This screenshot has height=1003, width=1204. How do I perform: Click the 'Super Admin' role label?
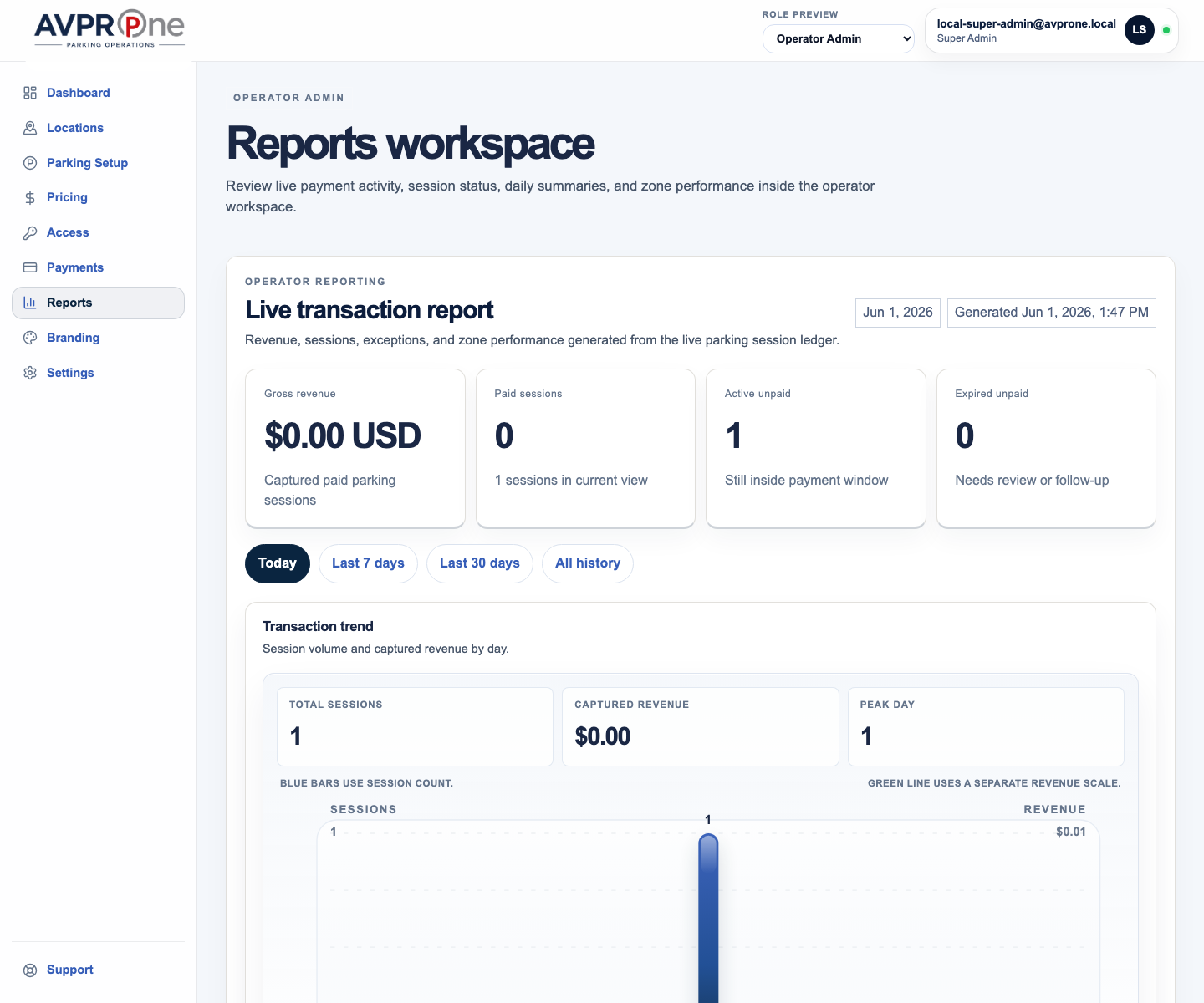(x=967, y=38)
